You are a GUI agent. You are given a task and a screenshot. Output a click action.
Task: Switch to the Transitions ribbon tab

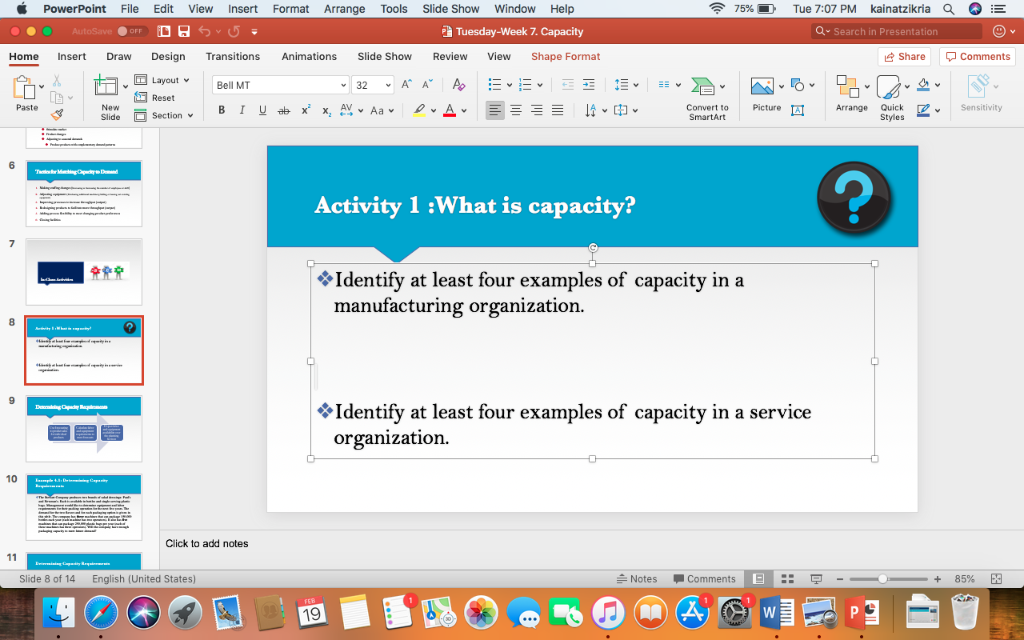pyautogui.click(x=234, y=57)
